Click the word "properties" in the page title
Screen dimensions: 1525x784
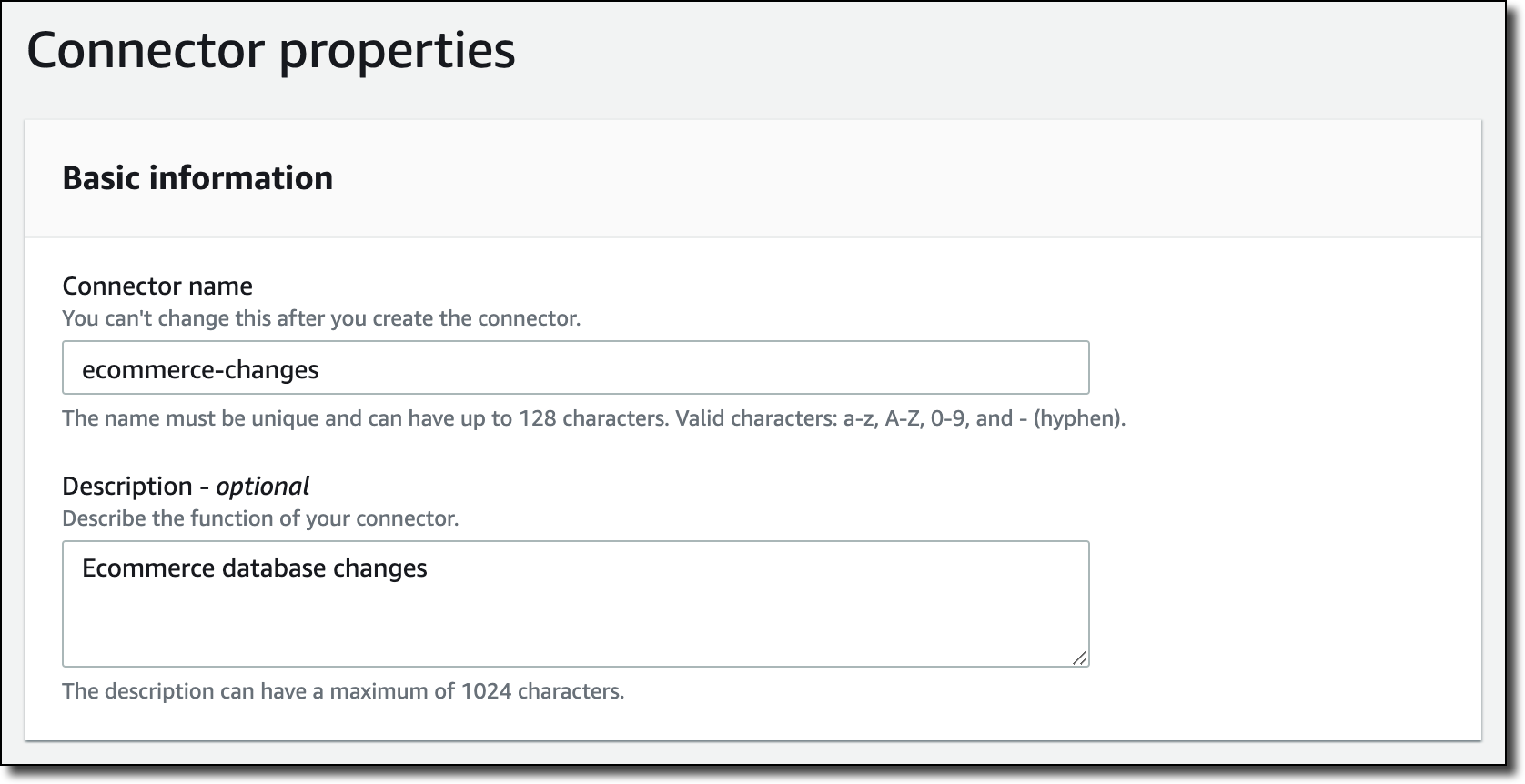click(x=397, y=50)
